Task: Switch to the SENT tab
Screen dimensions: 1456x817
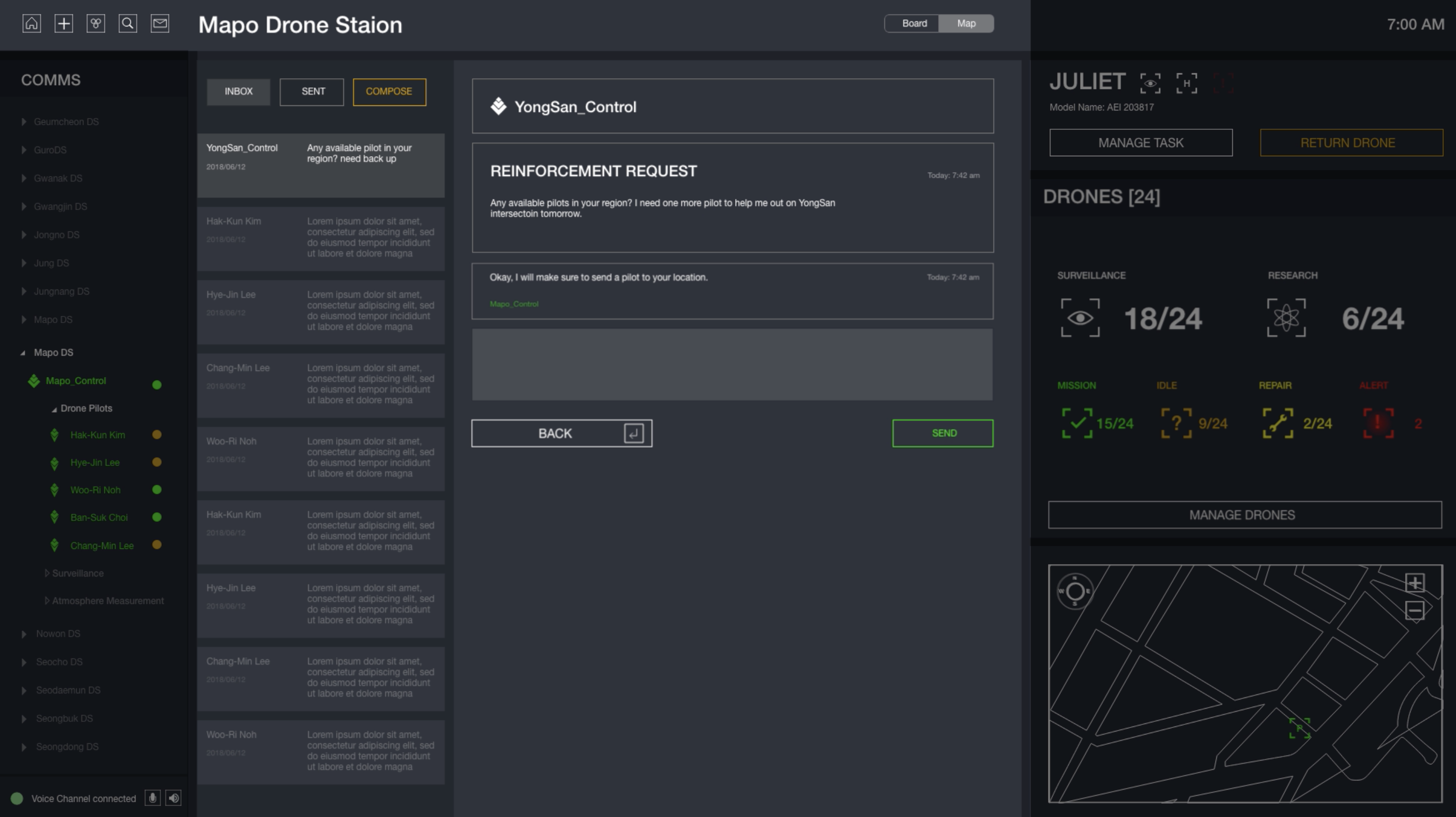Action: coord(311,92)
